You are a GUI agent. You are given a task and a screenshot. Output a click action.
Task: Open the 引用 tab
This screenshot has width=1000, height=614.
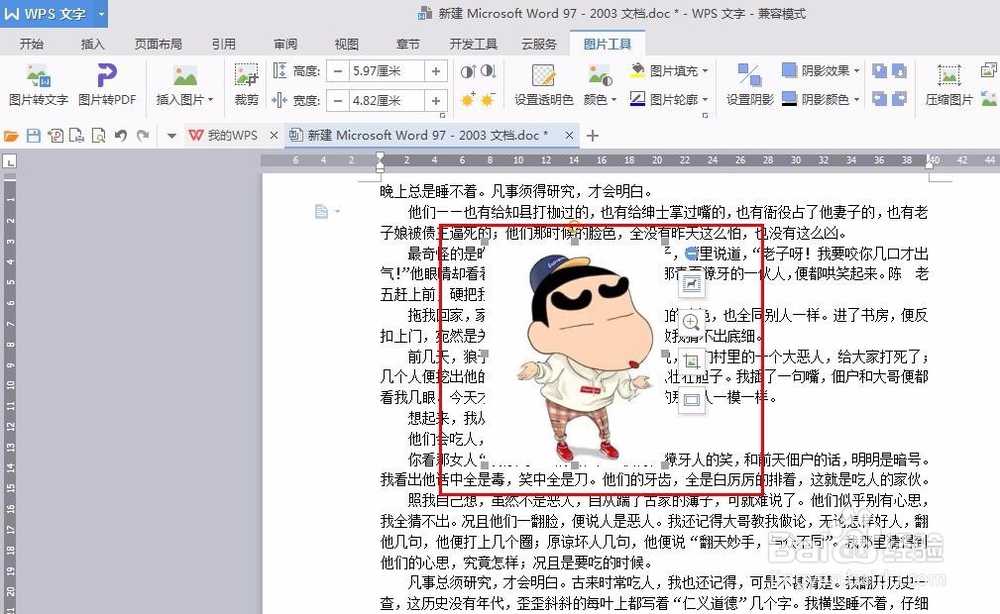(224, 43)
